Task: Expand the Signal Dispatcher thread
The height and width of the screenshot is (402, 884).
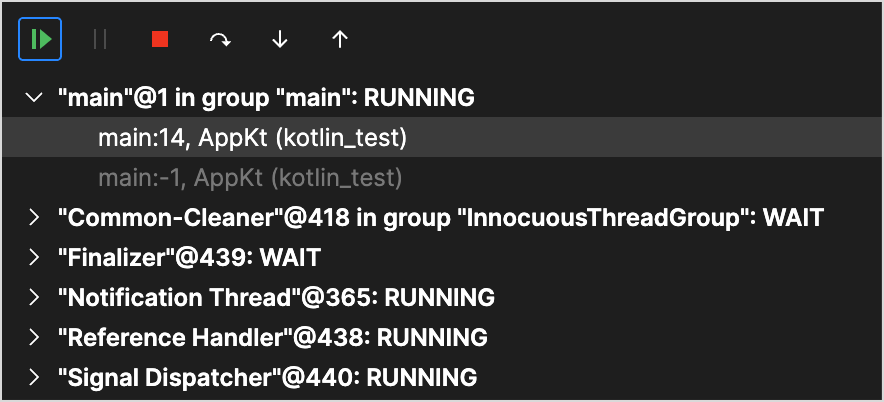Action: coord(34,378)
